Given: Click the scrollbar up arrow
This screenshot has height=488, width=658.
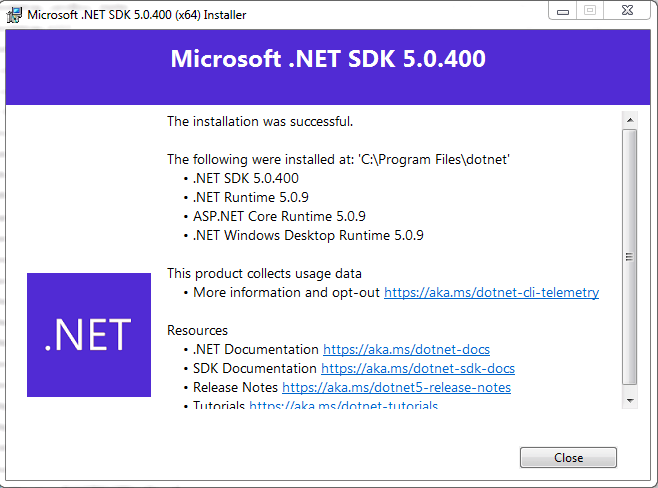Looking at the screenshot, I should coord(630,120).
